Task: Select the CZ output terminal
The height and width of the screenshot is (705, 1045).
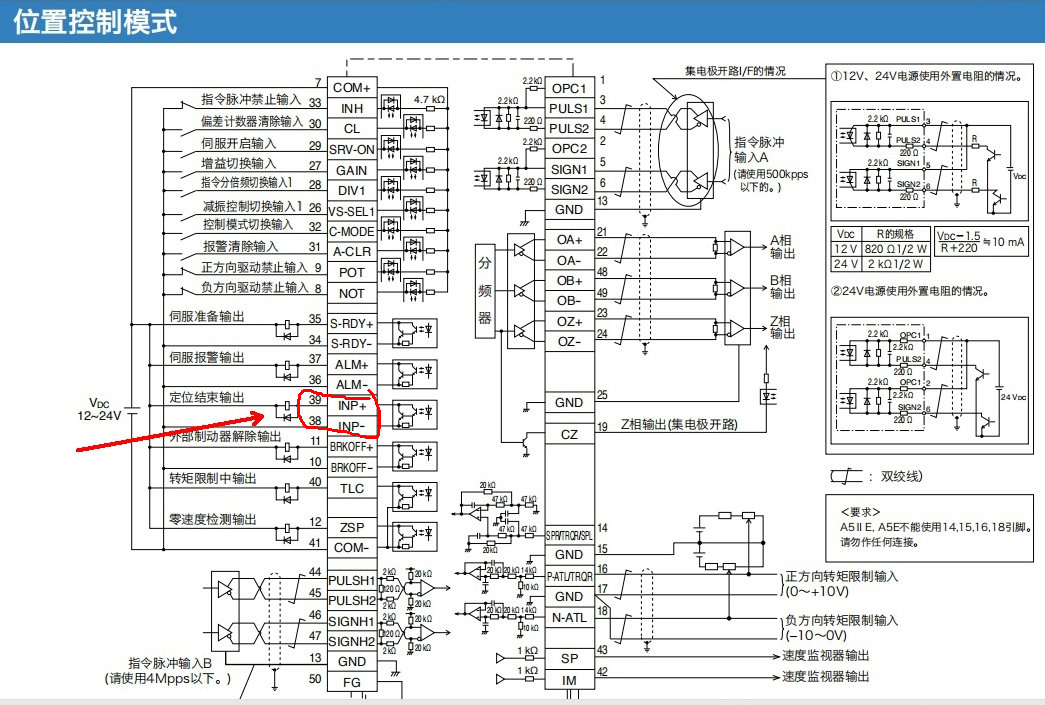Action: [x=569, y=435]
